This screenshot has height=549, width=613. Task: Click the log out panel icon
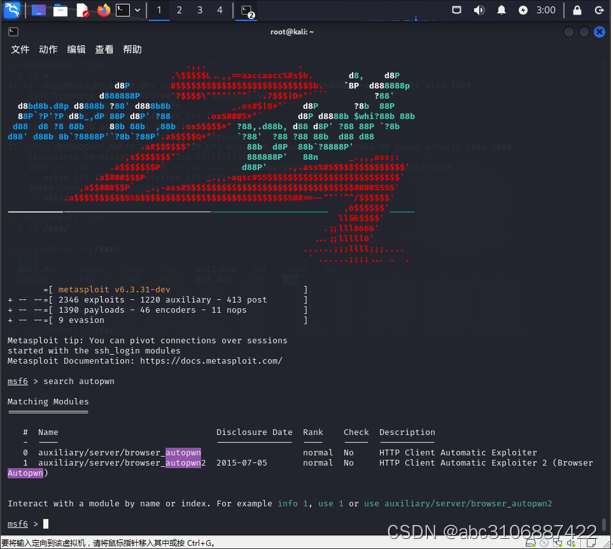pyautogui.click(x=599, y=10)
